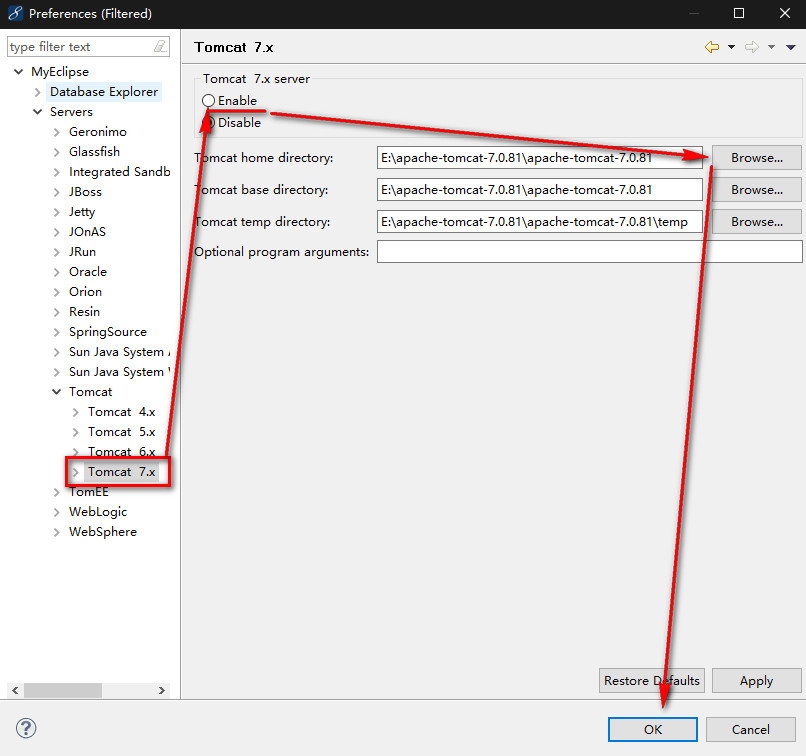The height and width of the screenshot is (756, 806).
Task: Click the yellow back navigation arrow
Action: [712, 47]
